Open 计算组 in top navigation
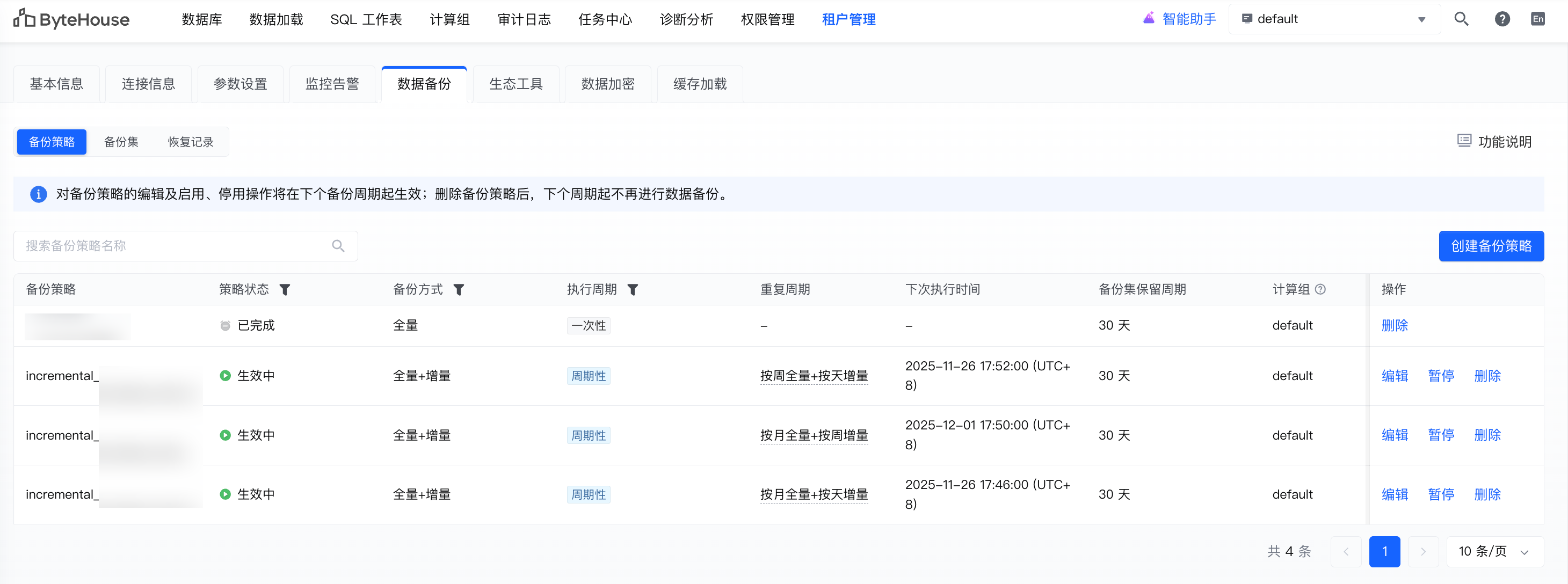Viewport: 1568px width, 584px height. (449, 19)
